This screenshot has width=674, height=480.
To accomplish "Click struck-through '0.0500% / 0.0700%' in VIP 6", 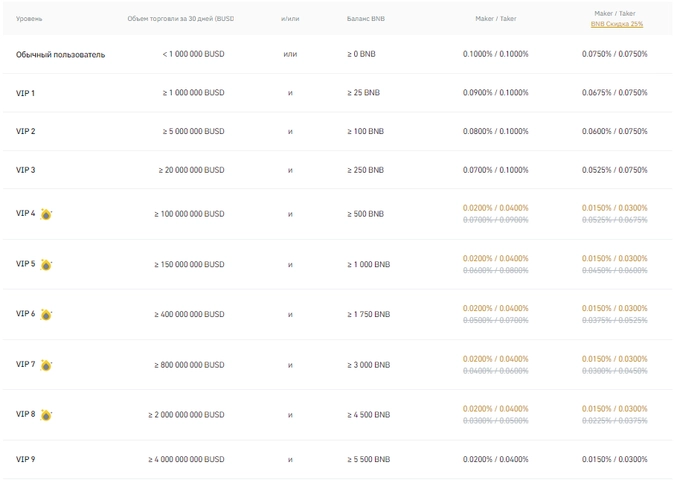I will 496,321.
